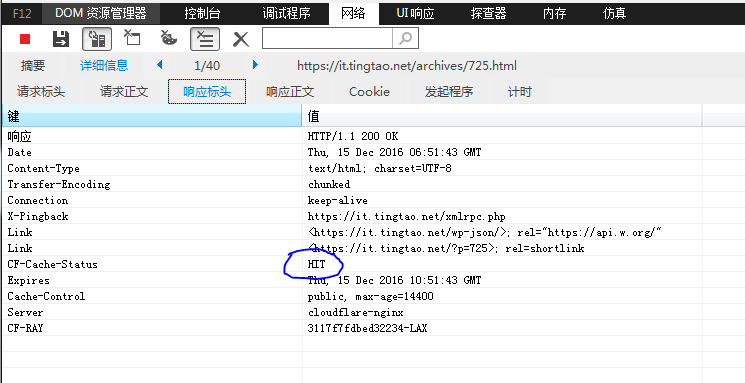Select cloudflare-nginx value
Image resolution: width=745 pixels, height=383 pixels.
pyautogui.click(x=355, y=313)
